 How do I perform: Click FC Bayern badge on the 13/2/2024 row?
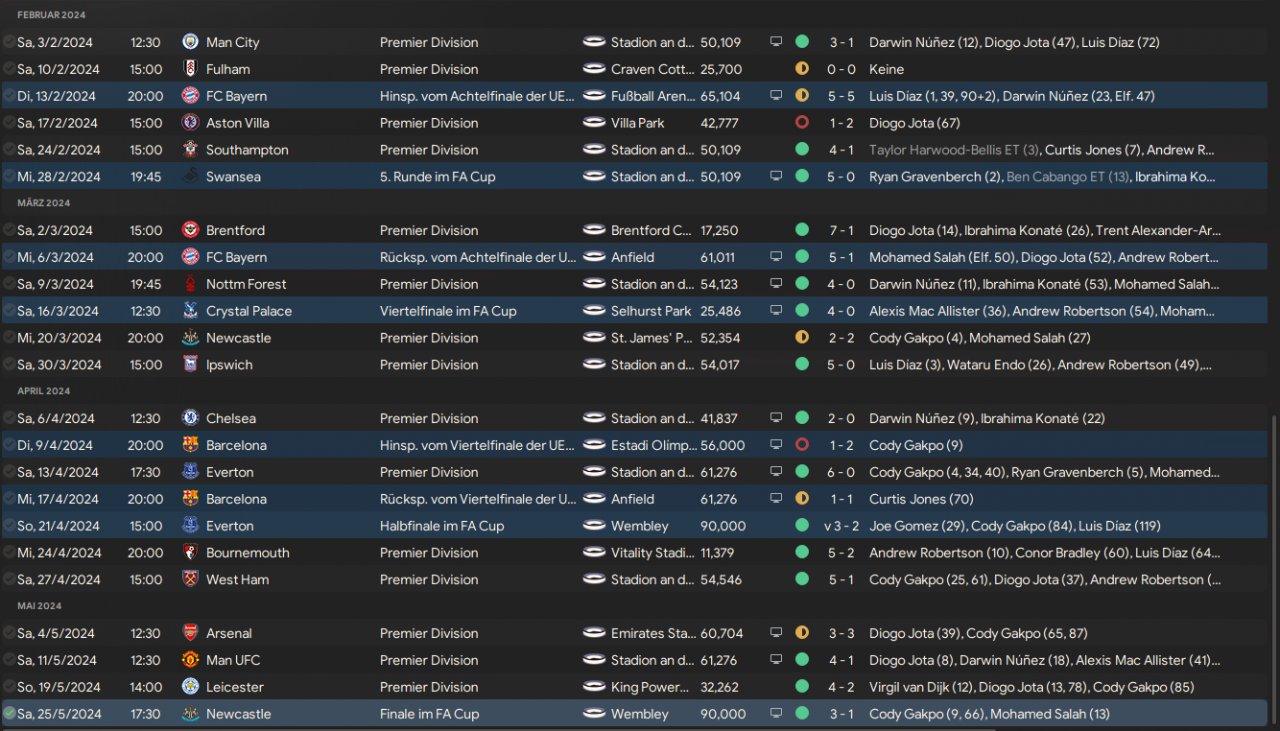(190, 96)
